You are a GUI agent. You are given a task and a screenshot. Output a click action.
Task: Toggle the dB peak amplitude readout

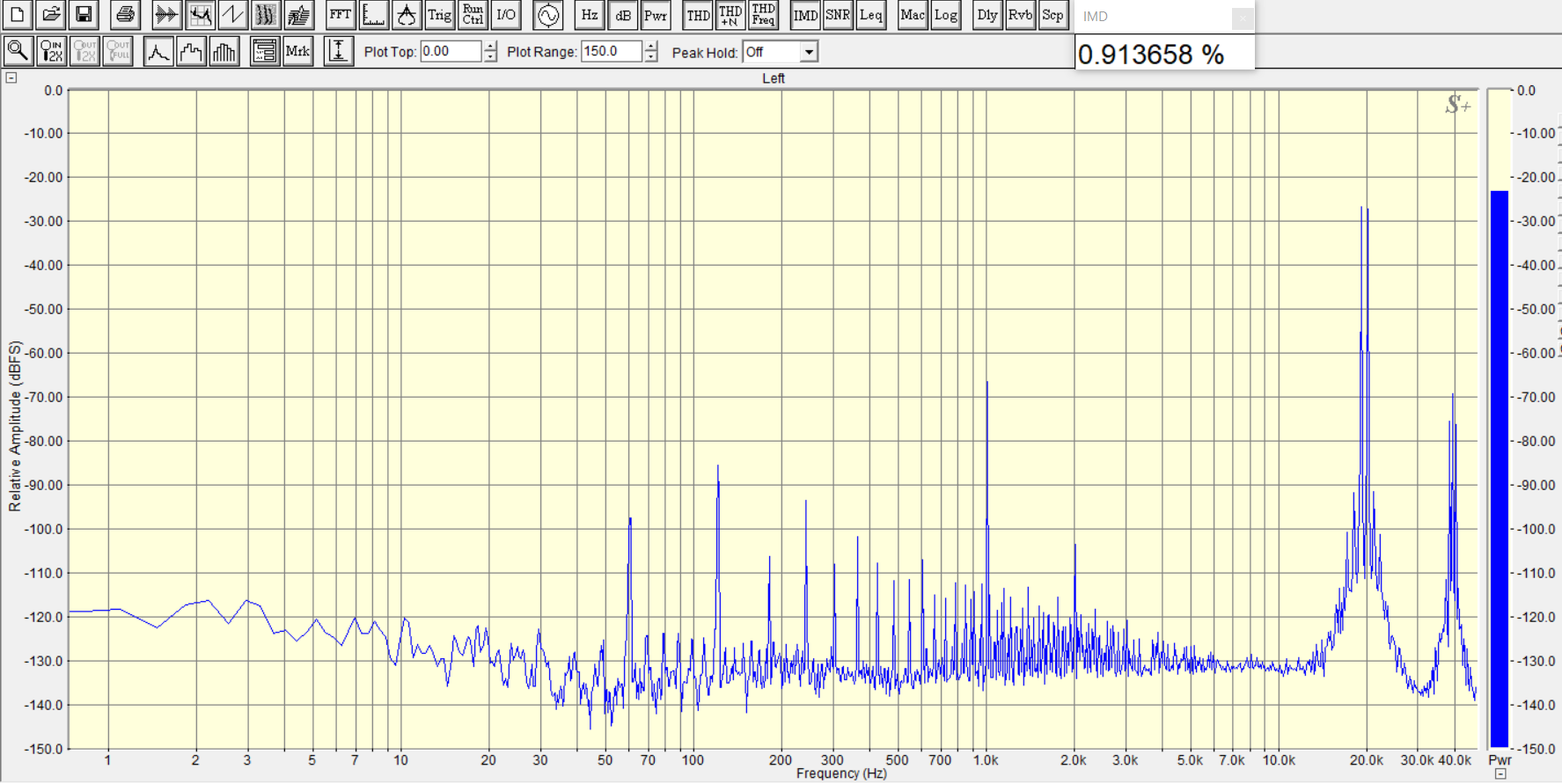(x=622, y=15)
